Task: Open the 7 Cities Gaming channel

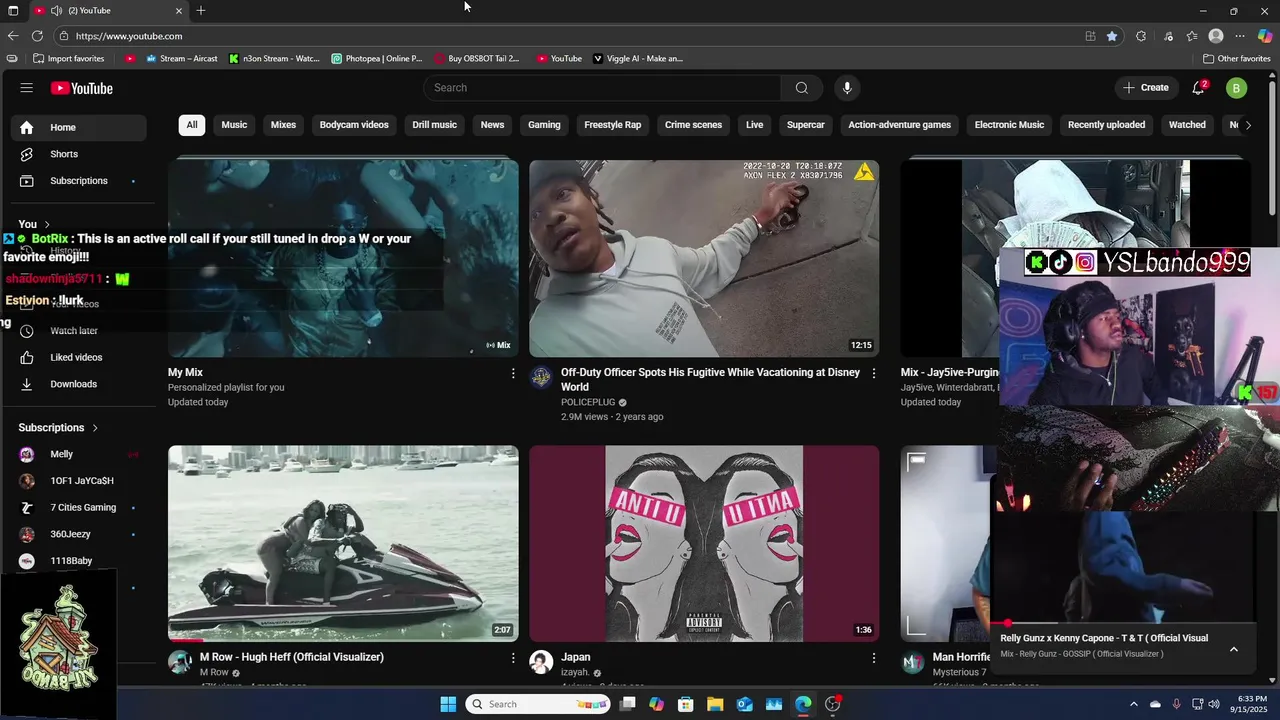Action: [x=78, y=508]
